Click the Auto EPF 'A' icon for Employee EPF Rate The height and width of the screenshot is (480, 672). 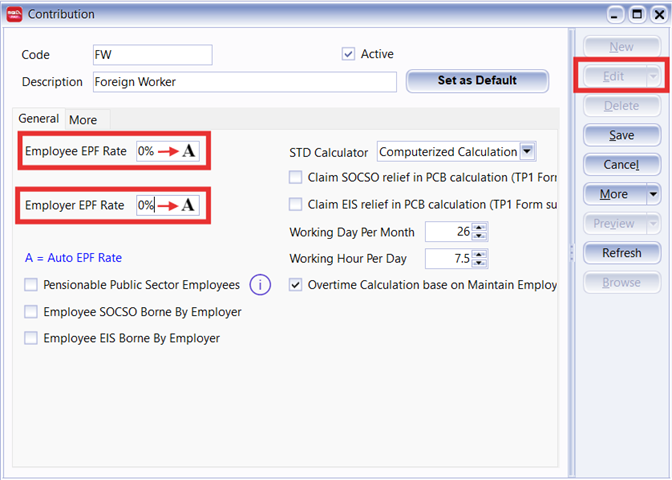[x=189, y=152]
